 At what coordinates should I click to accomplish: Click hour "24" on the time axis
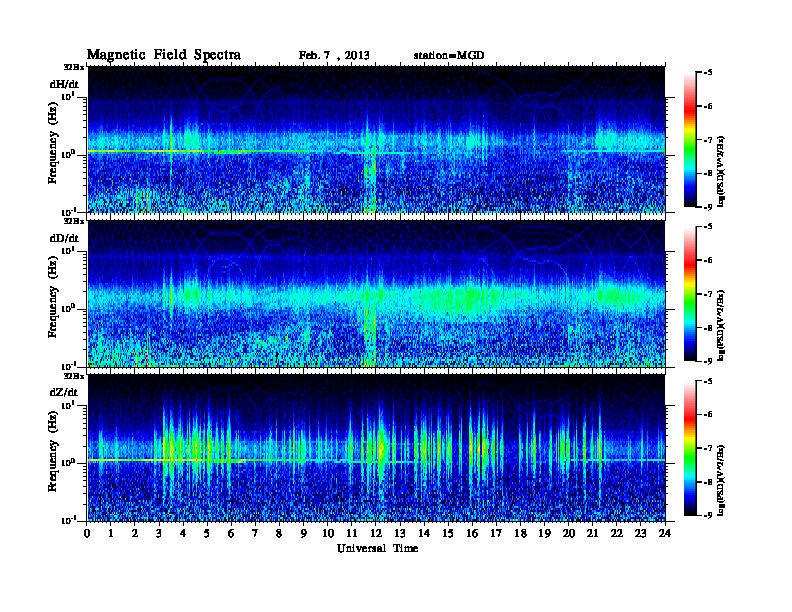[x=665, y=534]
